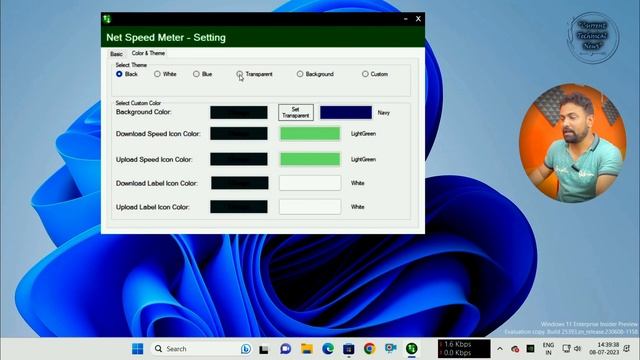Open File Explorer from the taskbar
Viewport: 640px width, 360px height.
coord(307,349)
